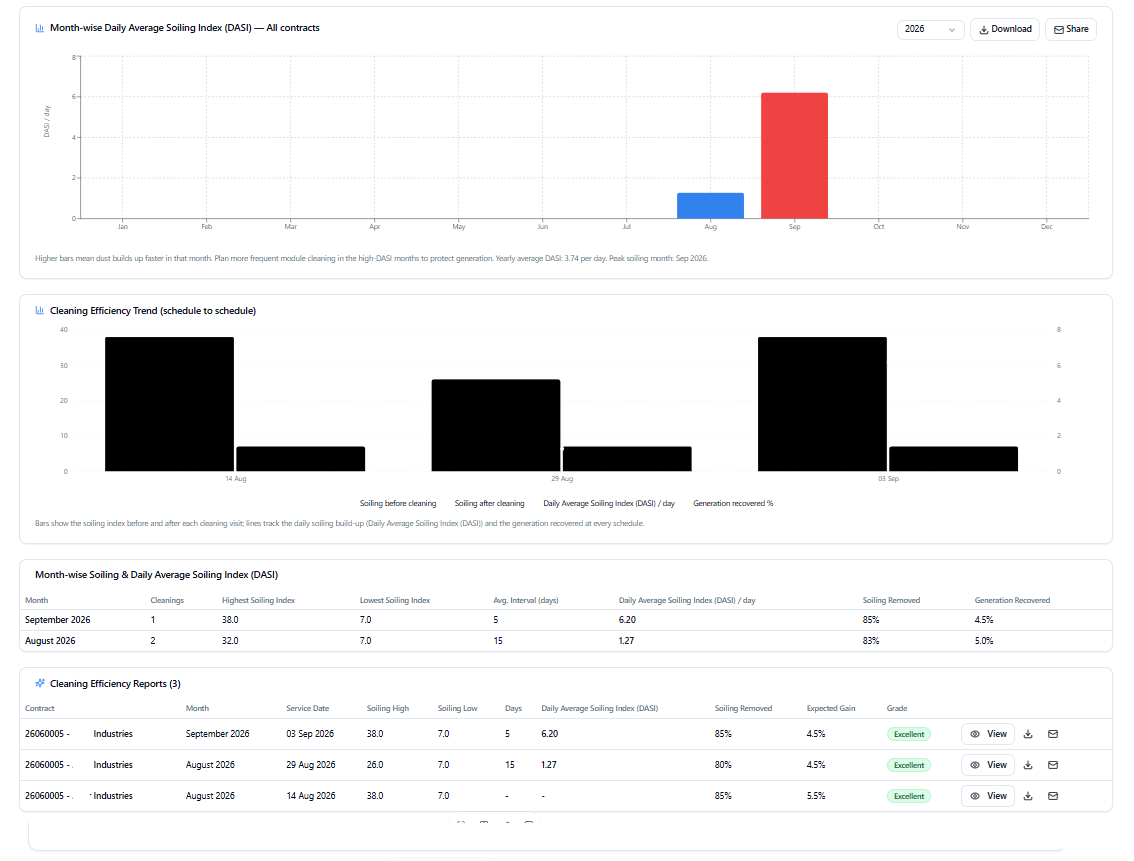Click the chart icon beside Cleaning Efficiency Trend
The width and height of the screenshot is (1134, 861).
tap(40, 311)
